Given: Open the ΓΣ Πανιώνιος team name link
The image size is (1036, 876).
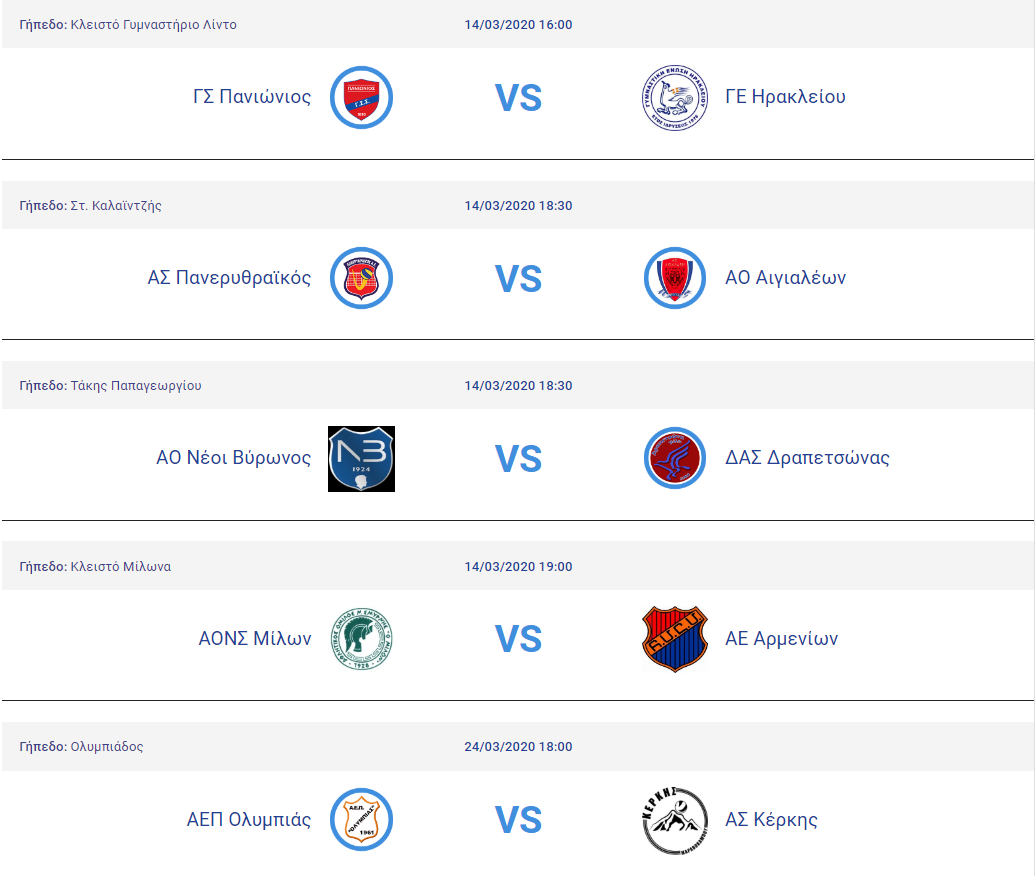Looking at the screenshot, I should coord(252,97).
